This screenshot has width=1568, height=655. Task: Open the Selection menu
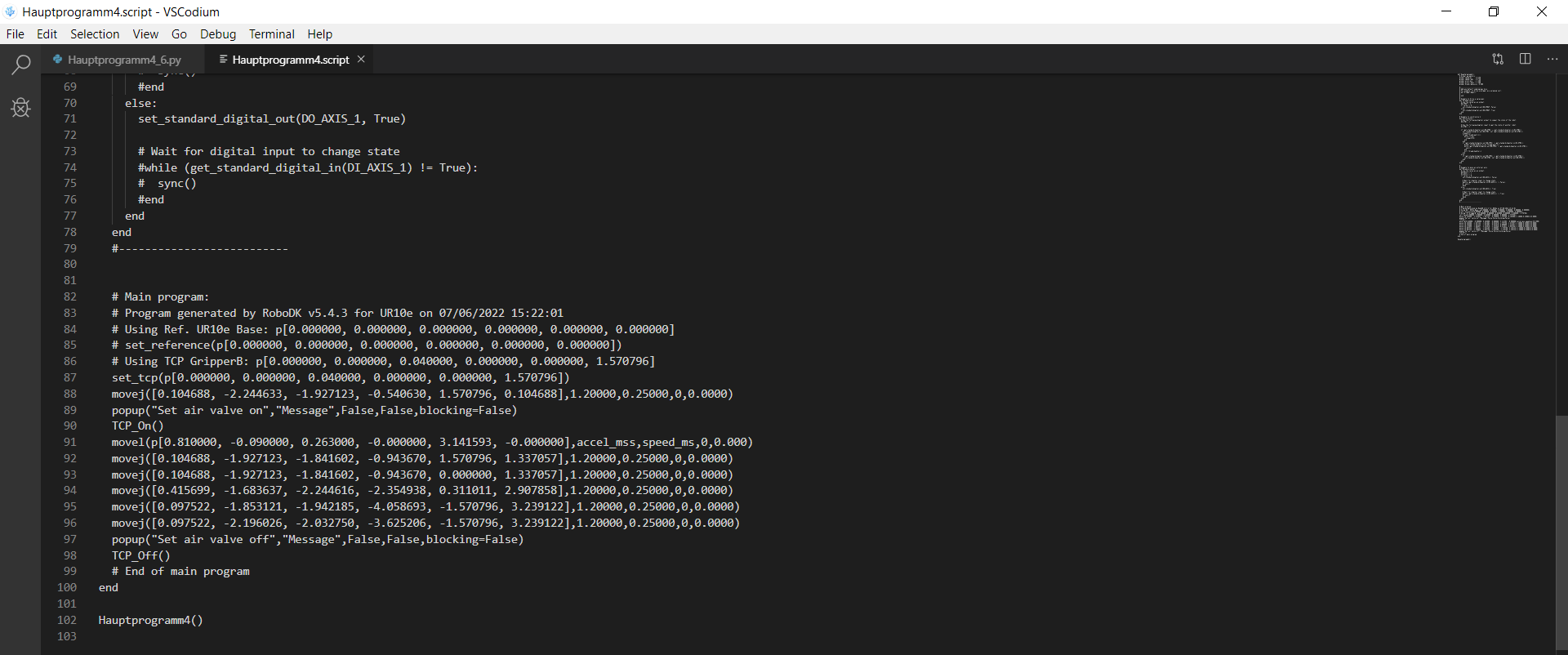tap(95, 34)
